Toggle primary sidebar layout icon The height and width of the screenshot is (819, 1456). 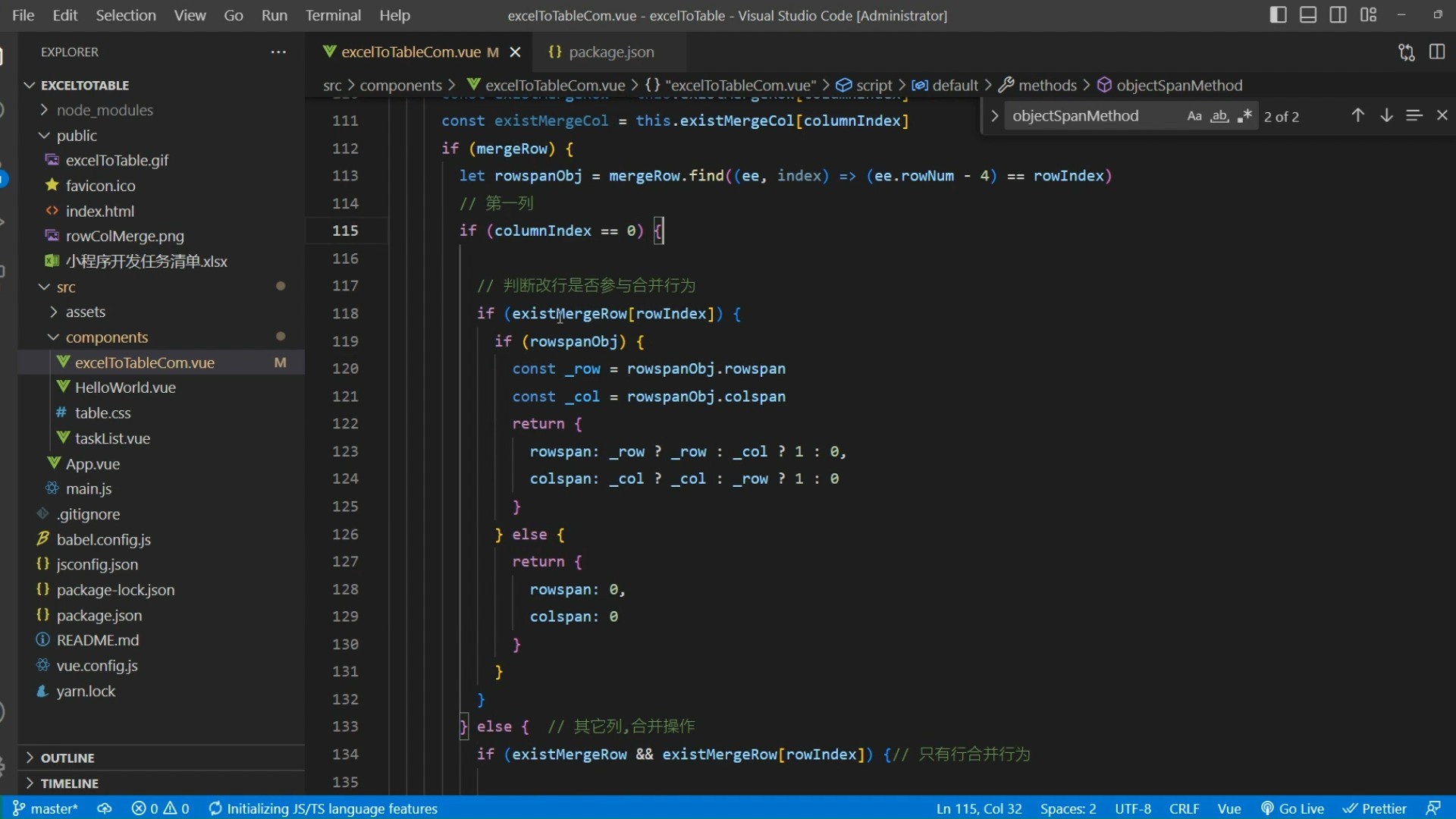tap(1278, 14)
